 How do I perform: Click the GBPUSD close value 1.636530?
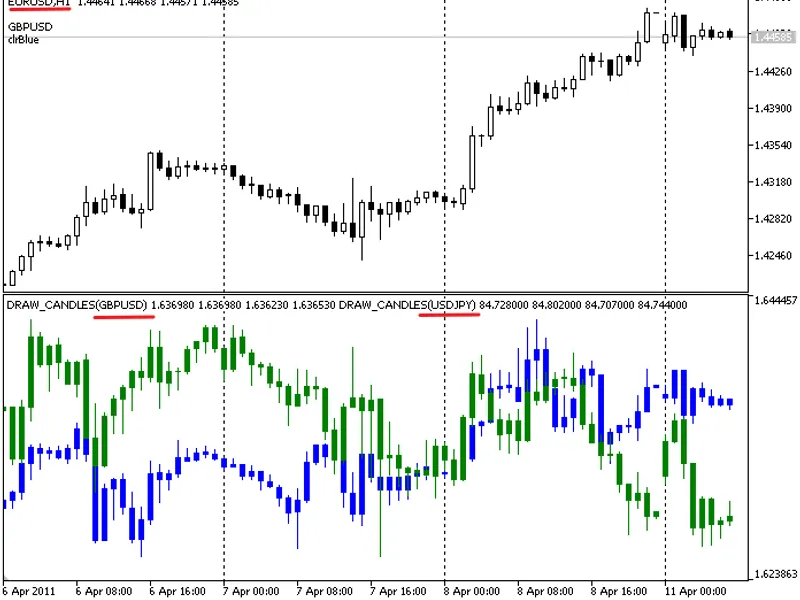(x=313, y=305)
